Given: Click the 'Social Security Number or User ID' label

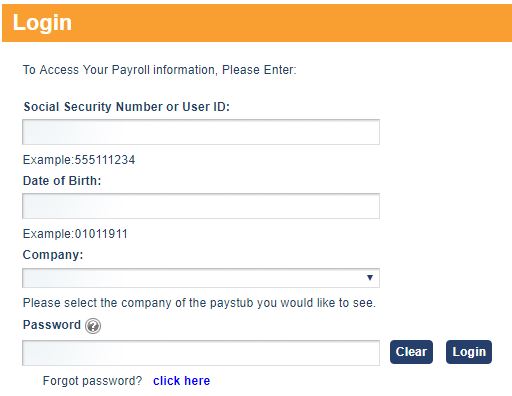Looking at the screenshot, I should pos(127,107).
